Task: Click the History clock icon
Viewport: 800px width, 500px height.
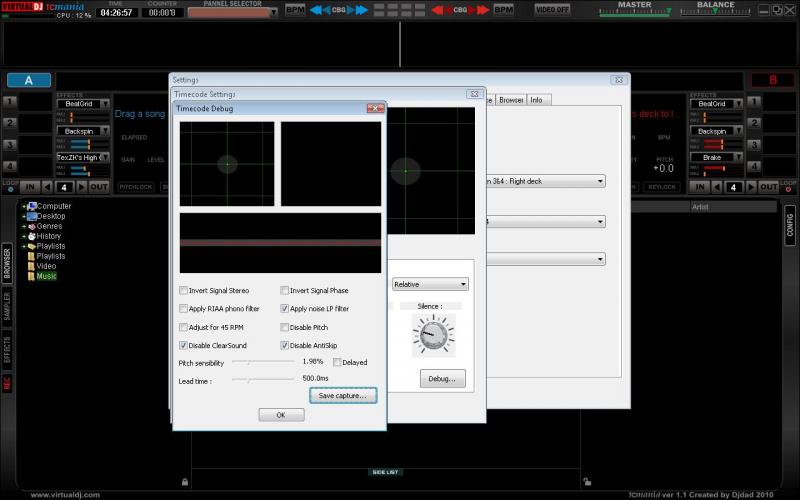Action: (32, 236)
